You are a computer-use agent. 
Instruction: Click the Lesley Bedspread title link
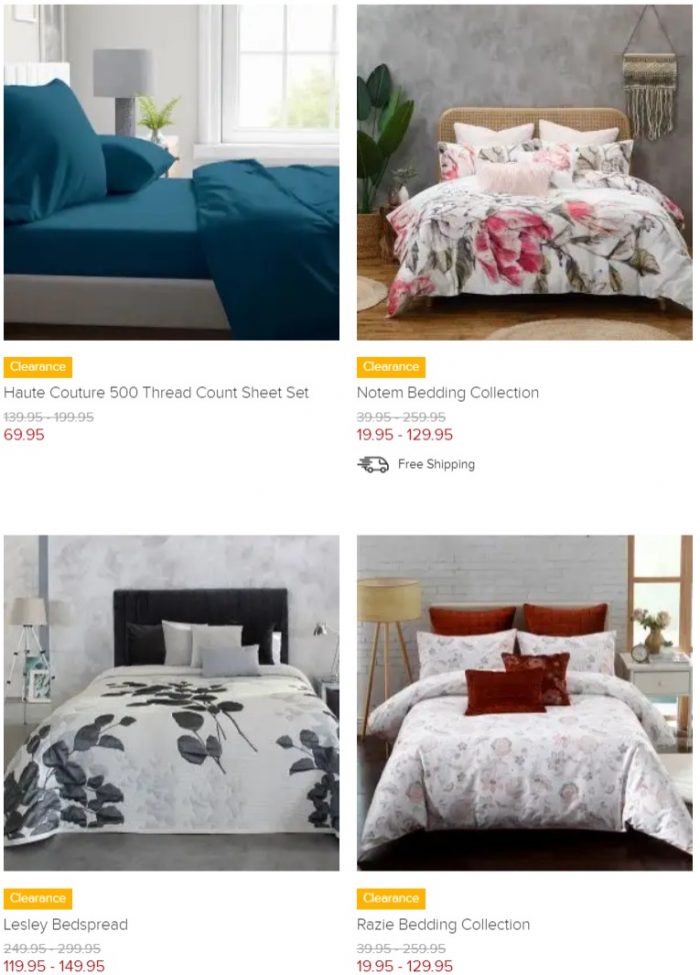pos(66,925)
